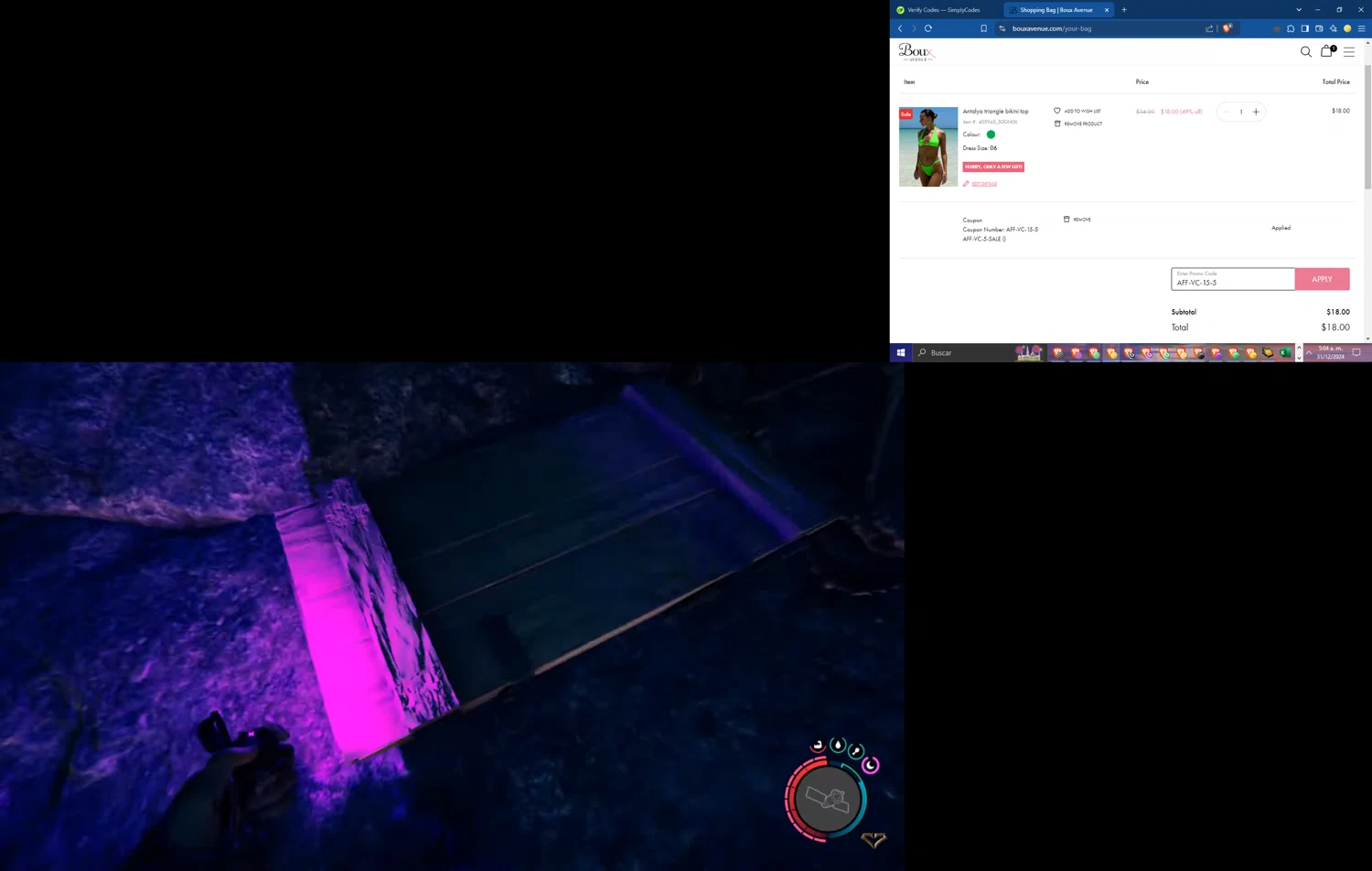The width and height of the screenshot is (1372, 871).
Task: Focus the Enter Promo Code field
Action: pyautogui.click(x=1233, y=279)
